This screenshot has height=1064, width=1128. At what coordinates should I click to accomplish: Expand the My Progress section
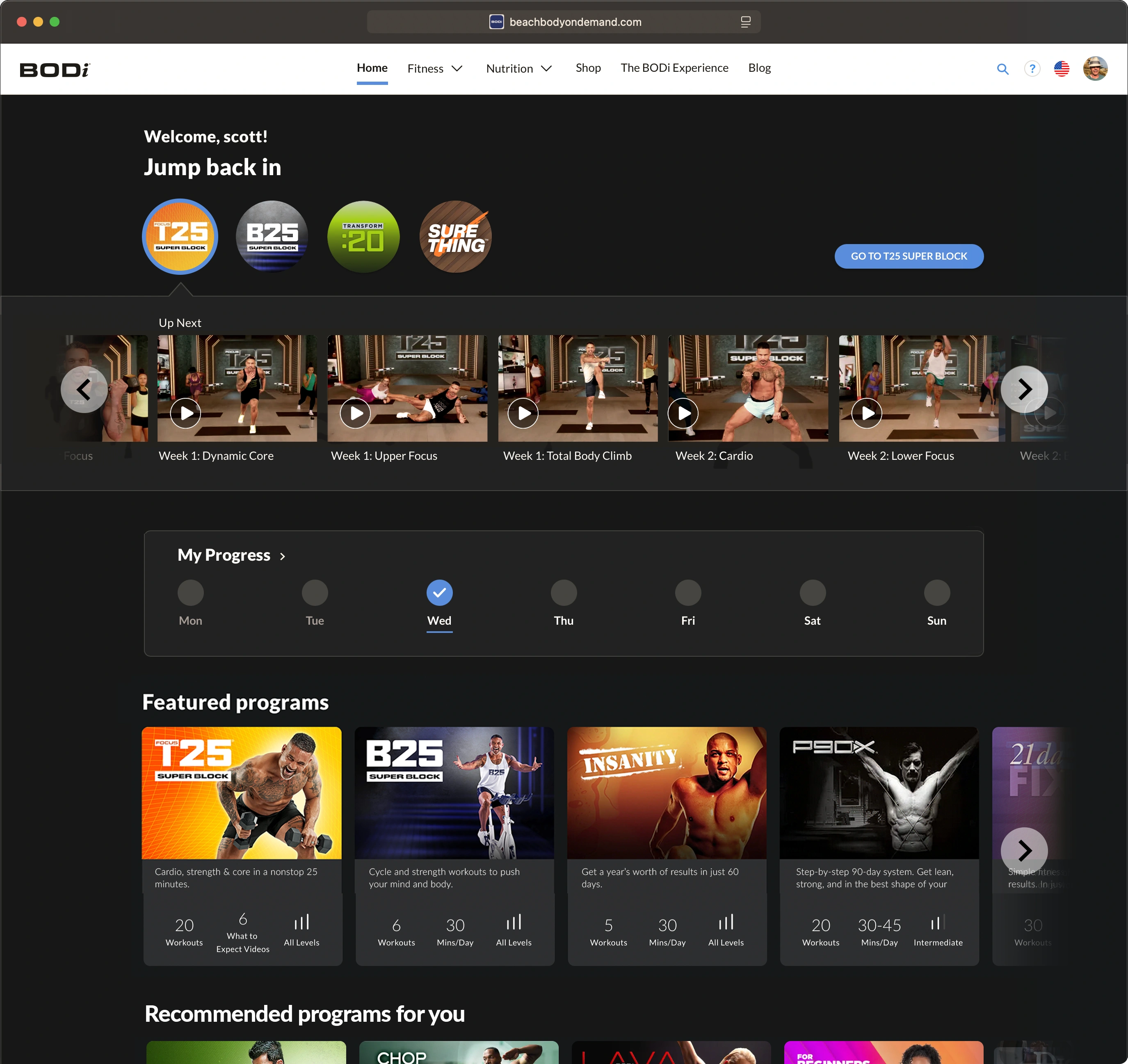pyautogui.click(x=231, y=555)
